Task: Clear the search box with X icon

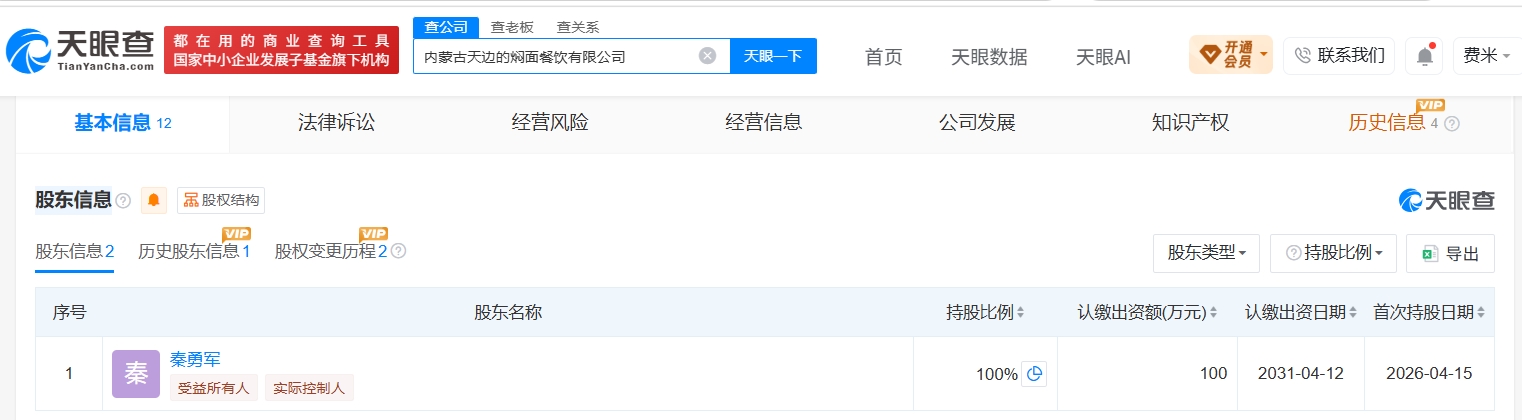Action: pos(707,56)
